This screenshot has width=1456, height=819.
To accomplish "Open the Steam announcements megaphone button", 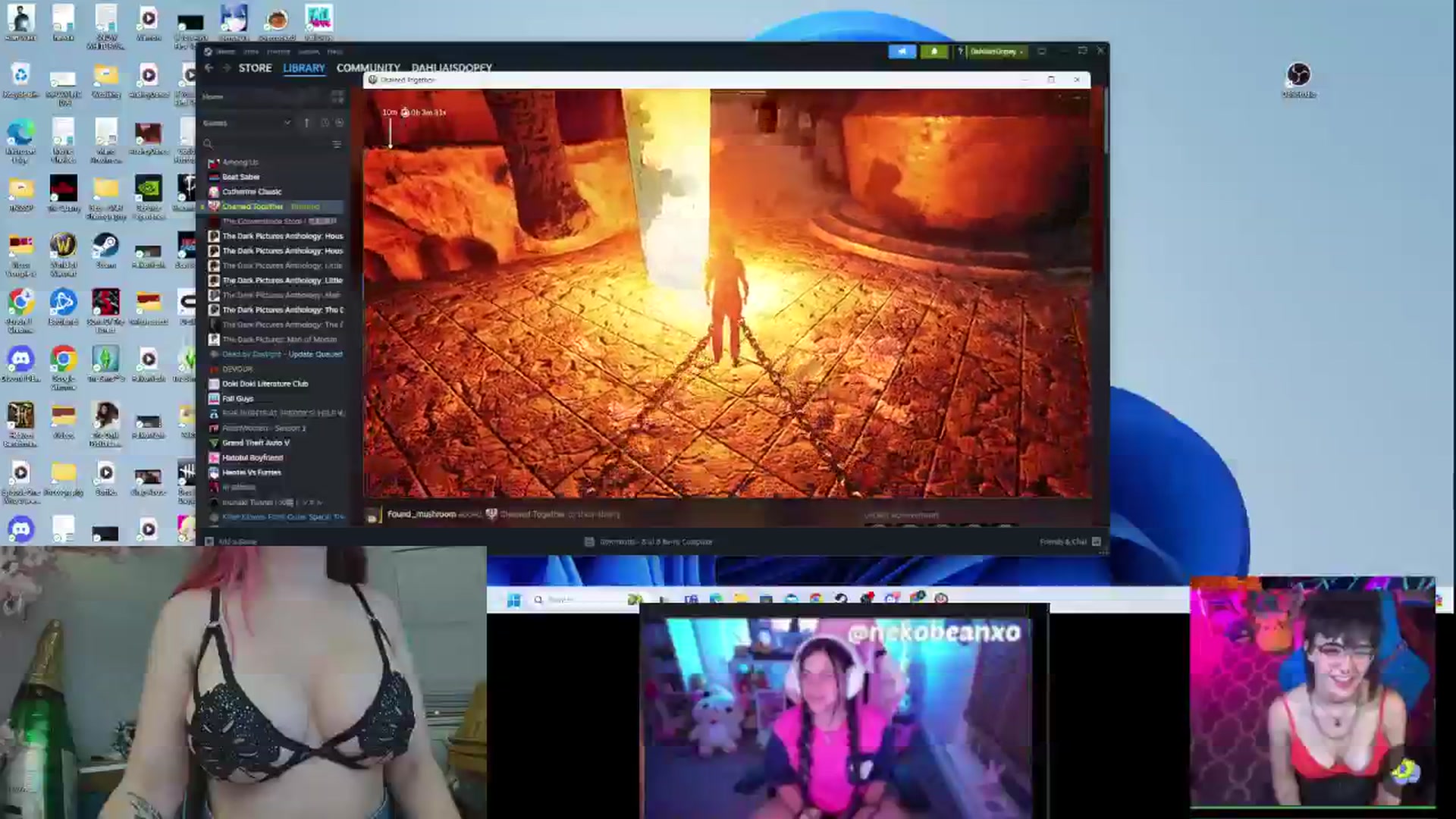I will tap(902, 51).
